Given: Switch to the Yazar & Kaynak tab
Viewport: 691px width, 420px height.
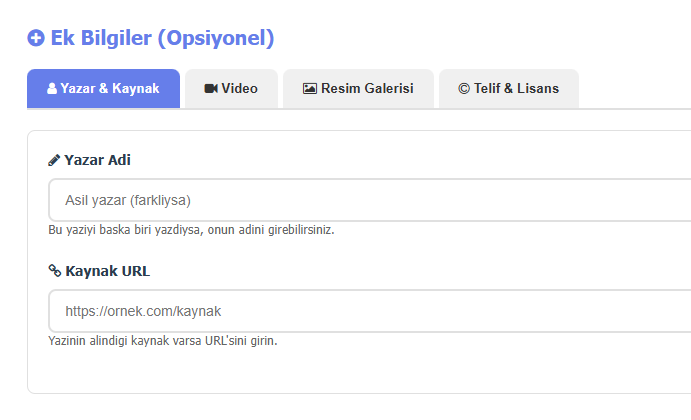Looking at the screenshot, I should coord(103,89).
